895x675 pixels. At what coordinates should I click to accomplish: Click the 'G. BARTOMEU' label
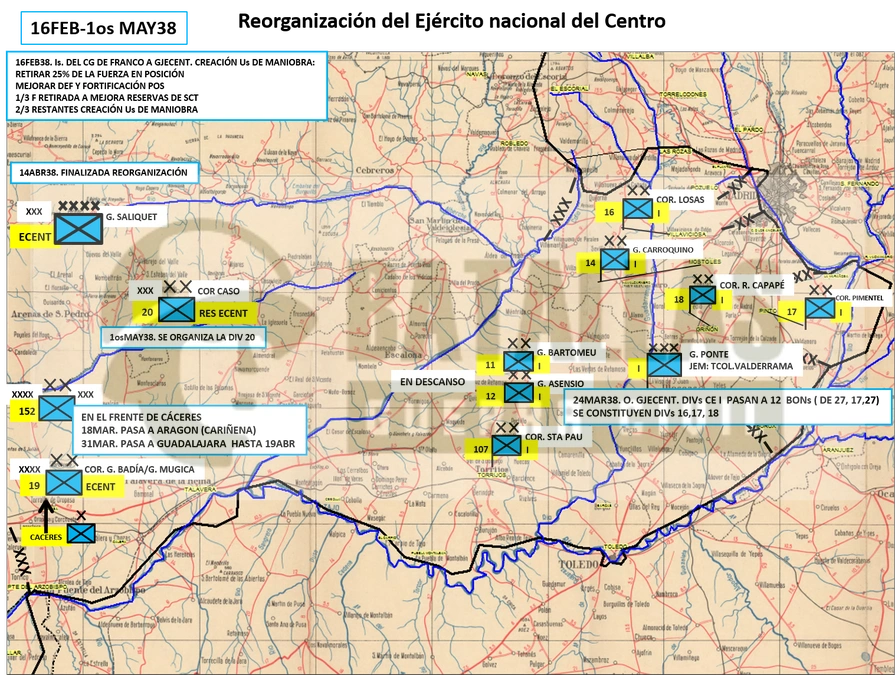tap(566, 353)
